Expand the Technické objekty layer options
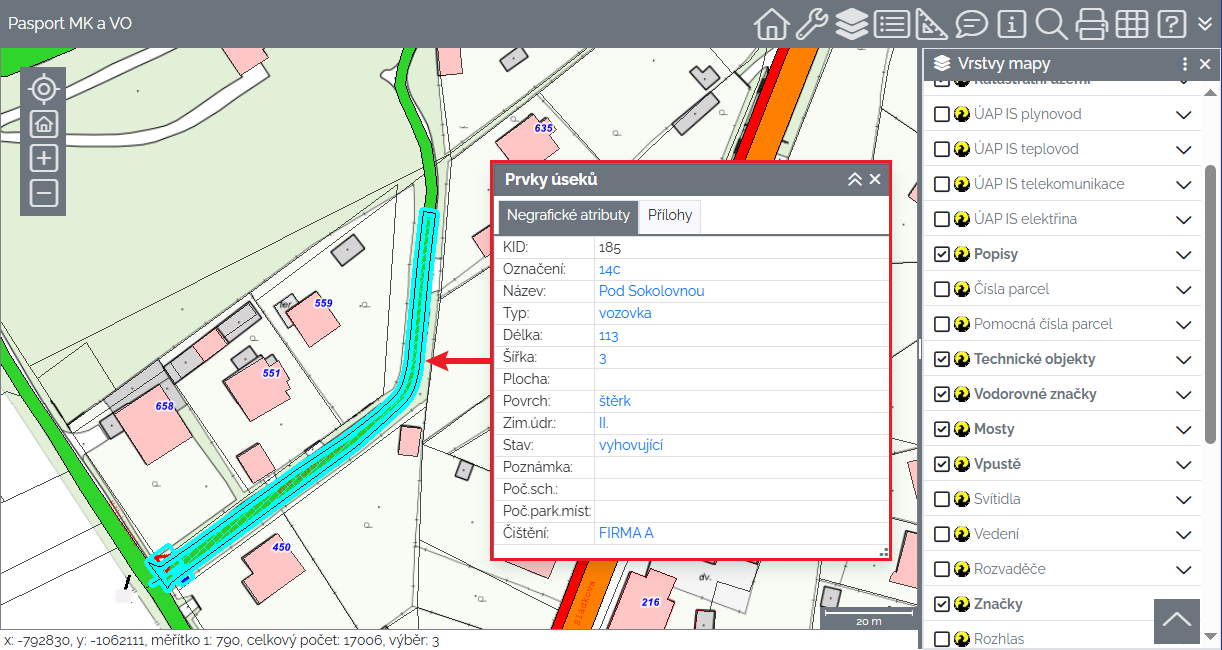Screen dimensions: 1222x650 coord(1184,359)
